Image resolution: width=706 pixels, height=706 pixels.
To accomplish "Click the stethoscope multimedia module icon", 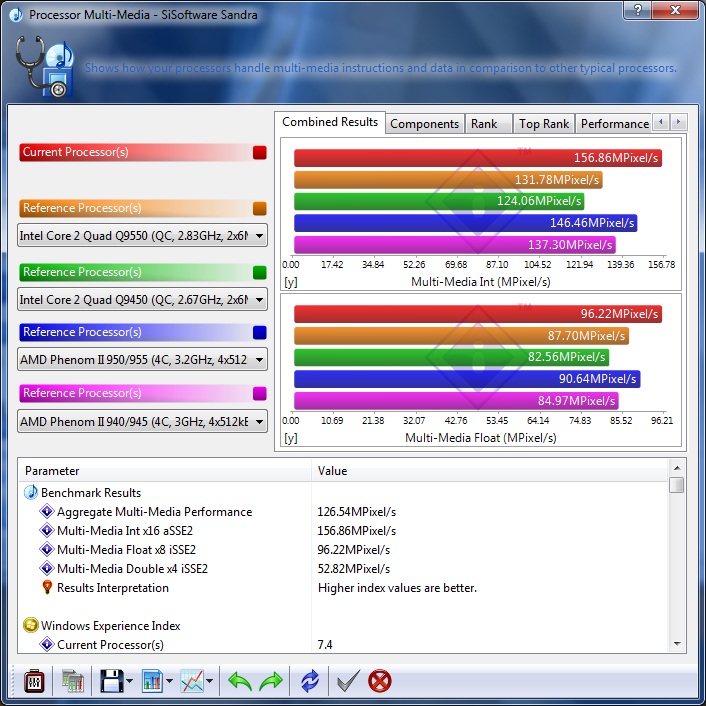I will point(44,67).
